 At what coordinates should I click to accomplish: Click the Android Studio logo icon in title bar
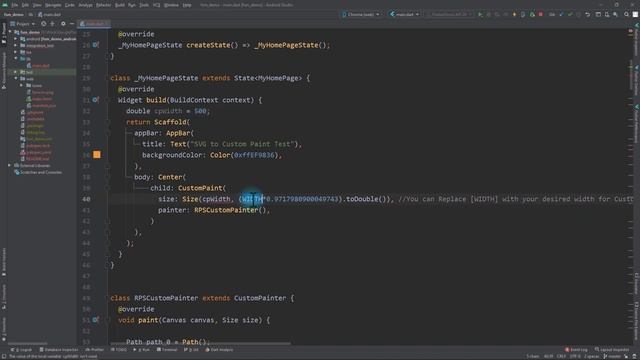tap(5, 5)
